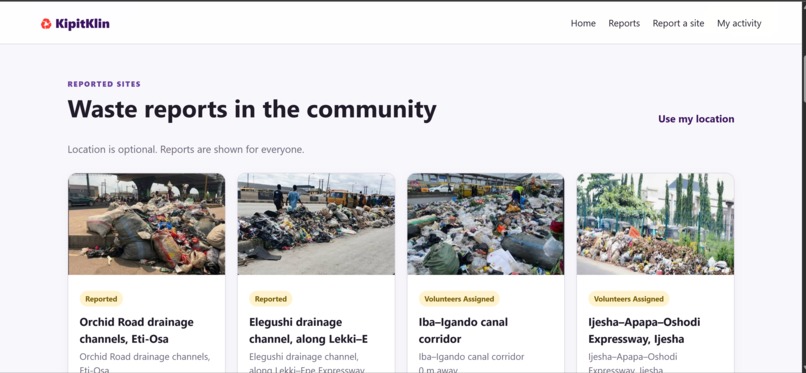Open Ijesha–Apapa–Oshodi Expressway, Ijesha title

click(644, 330)
